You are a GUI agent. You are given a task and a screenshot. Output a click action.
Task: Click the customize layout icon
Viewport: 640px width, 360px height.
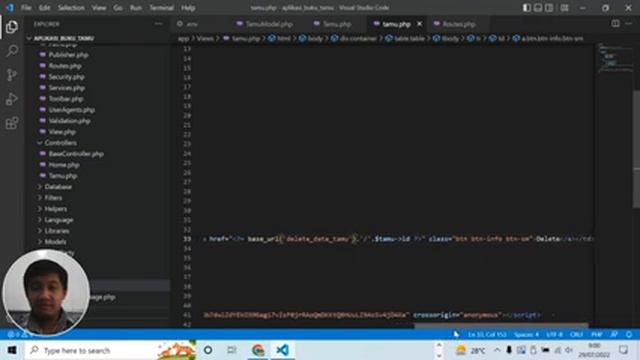564,8
